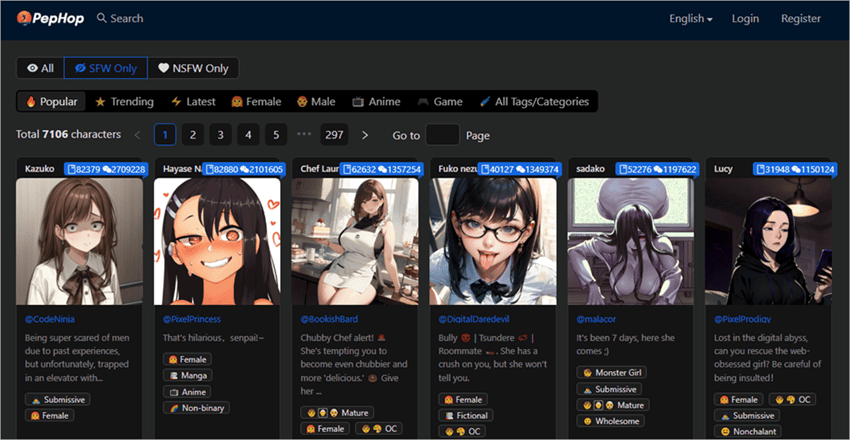
Task: Click the PepHop logo icon
Action: pos(24,18)
